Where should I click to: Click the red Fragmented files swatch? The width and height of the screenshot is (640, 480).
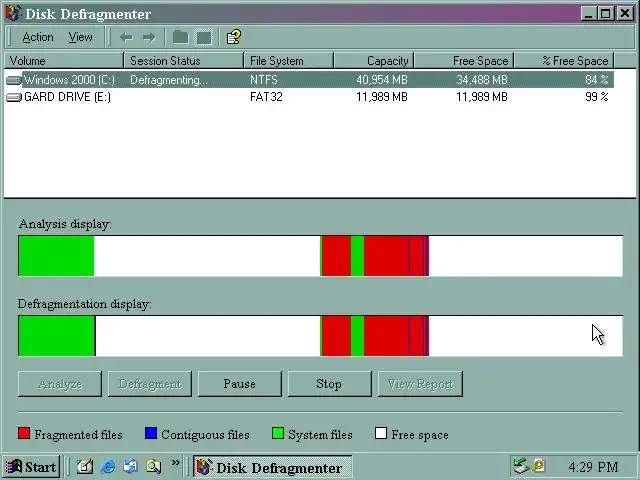(24, 433)
